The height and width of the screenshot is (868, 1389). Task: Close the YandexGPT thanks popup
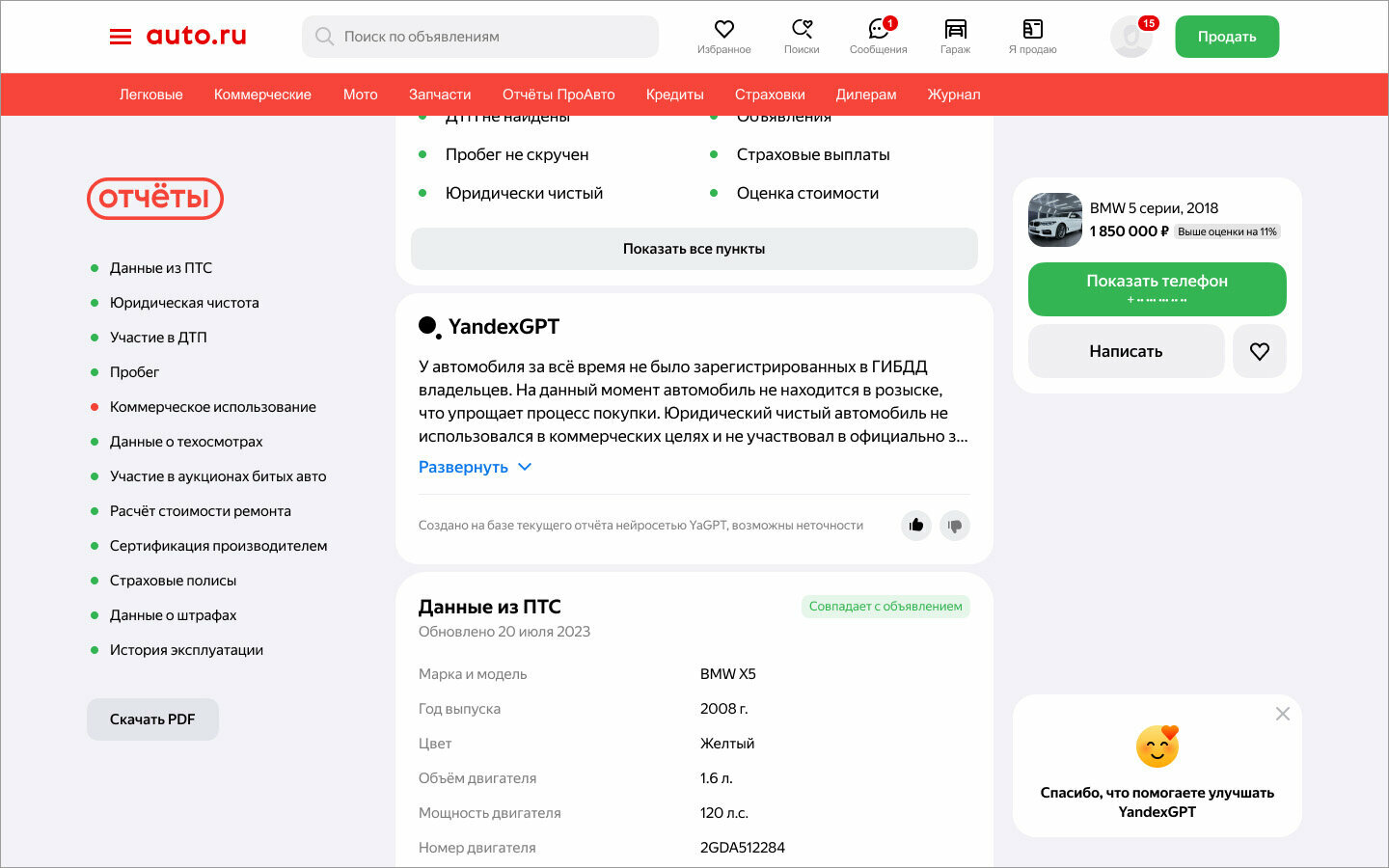1283,714
